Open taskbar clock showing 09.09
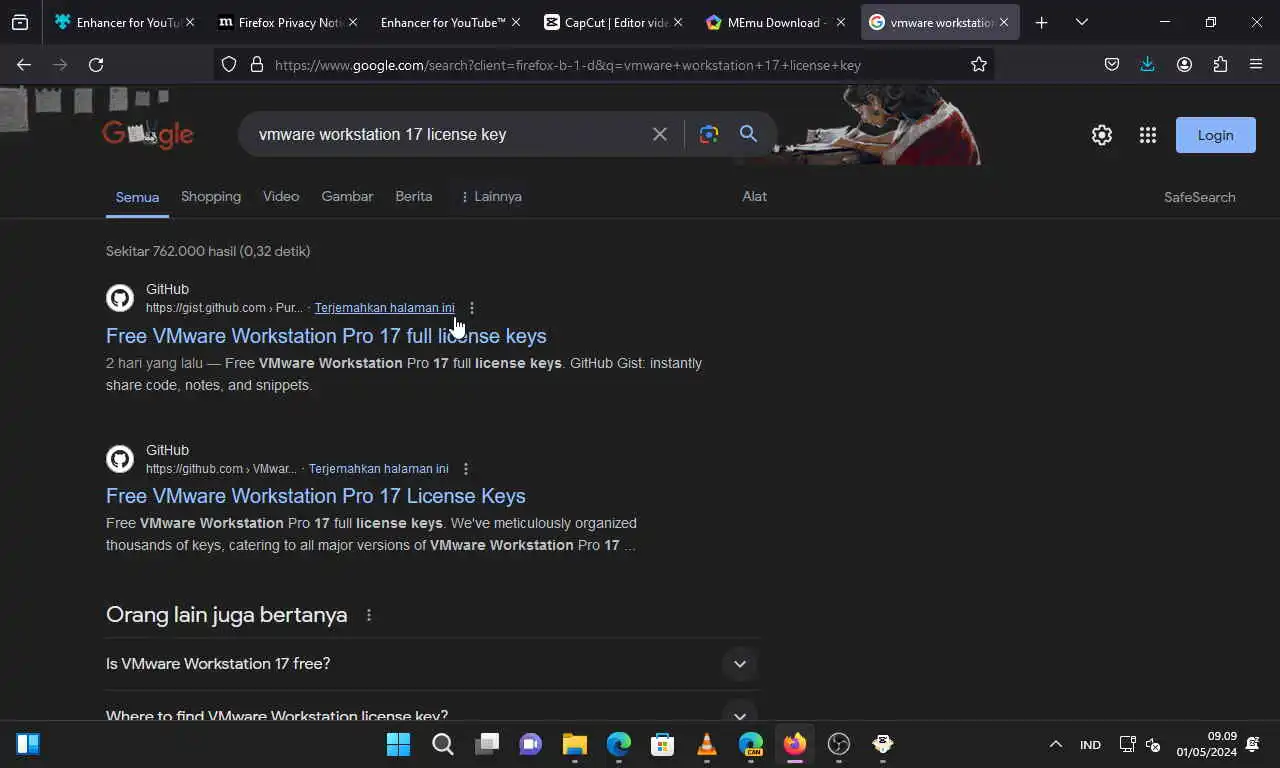The width and height of the screenshot is (1280, 768). (1207, 744)
